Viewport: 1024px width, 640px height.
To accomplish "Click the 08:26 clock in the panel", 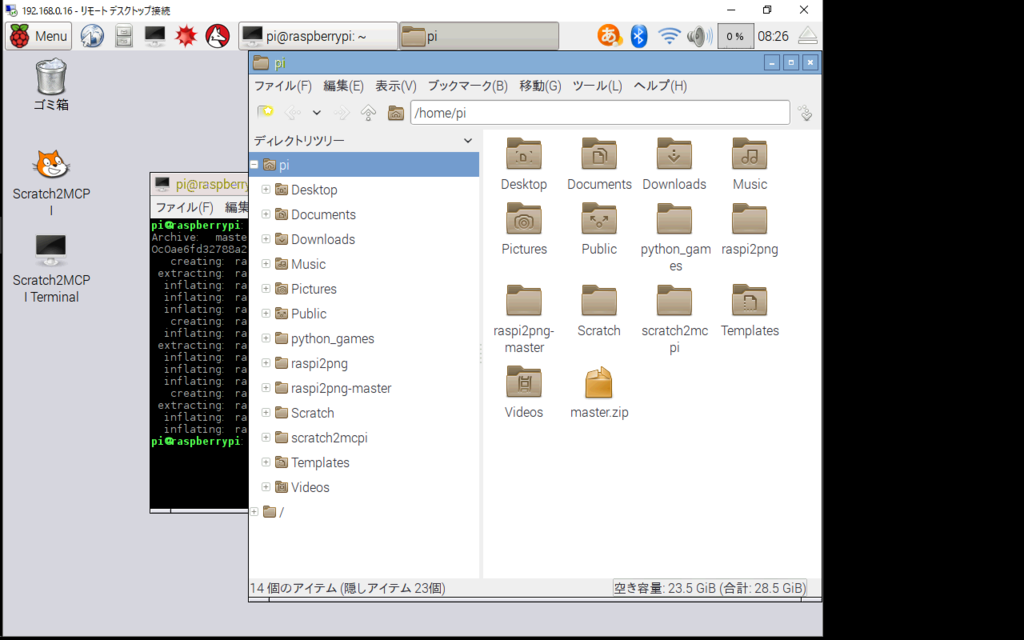I will click(x=773, y=37).
